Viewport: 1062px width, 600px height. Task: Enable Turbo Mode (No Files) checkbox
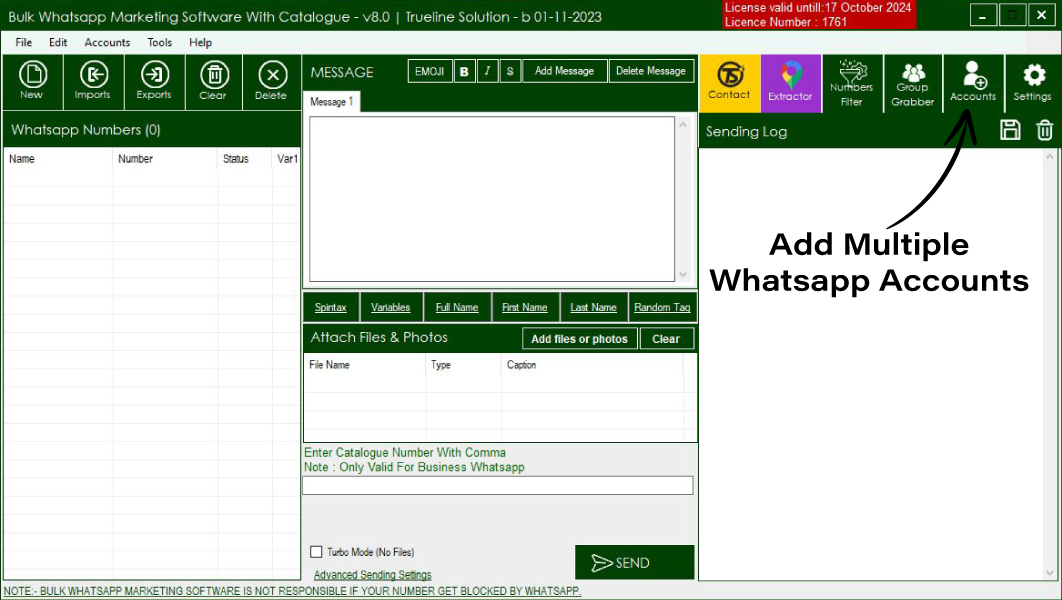point(316,552)
